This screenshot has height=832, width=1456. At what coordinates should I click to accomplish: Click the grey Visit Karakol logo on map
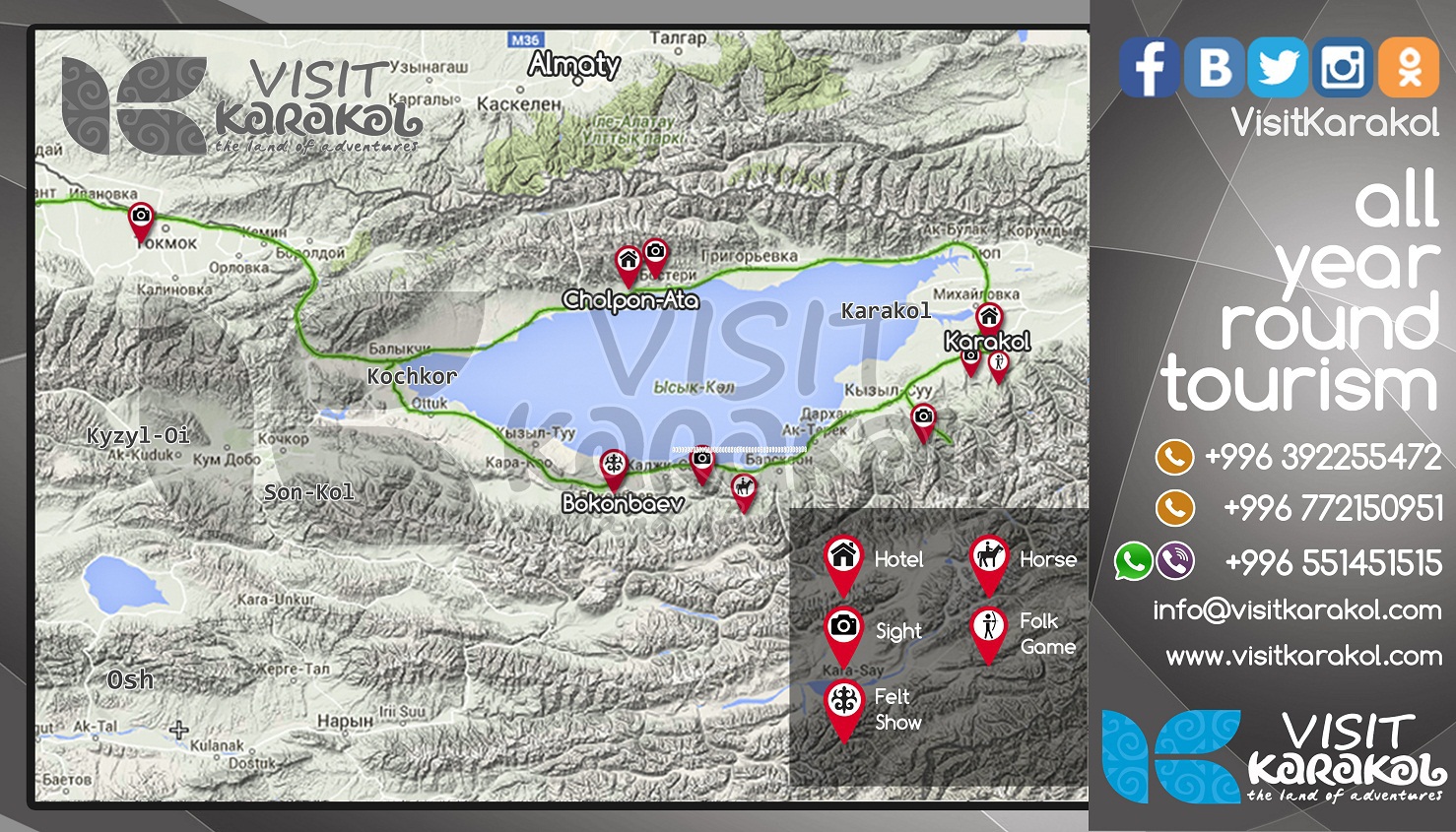(x=241, y=105)
